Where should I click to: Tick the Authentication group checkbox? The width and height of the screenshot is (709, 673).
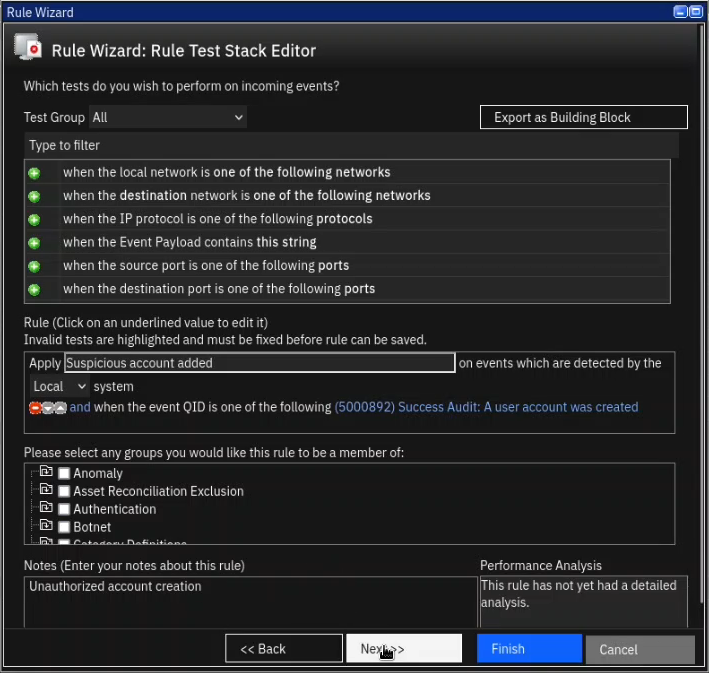(64, 510)
